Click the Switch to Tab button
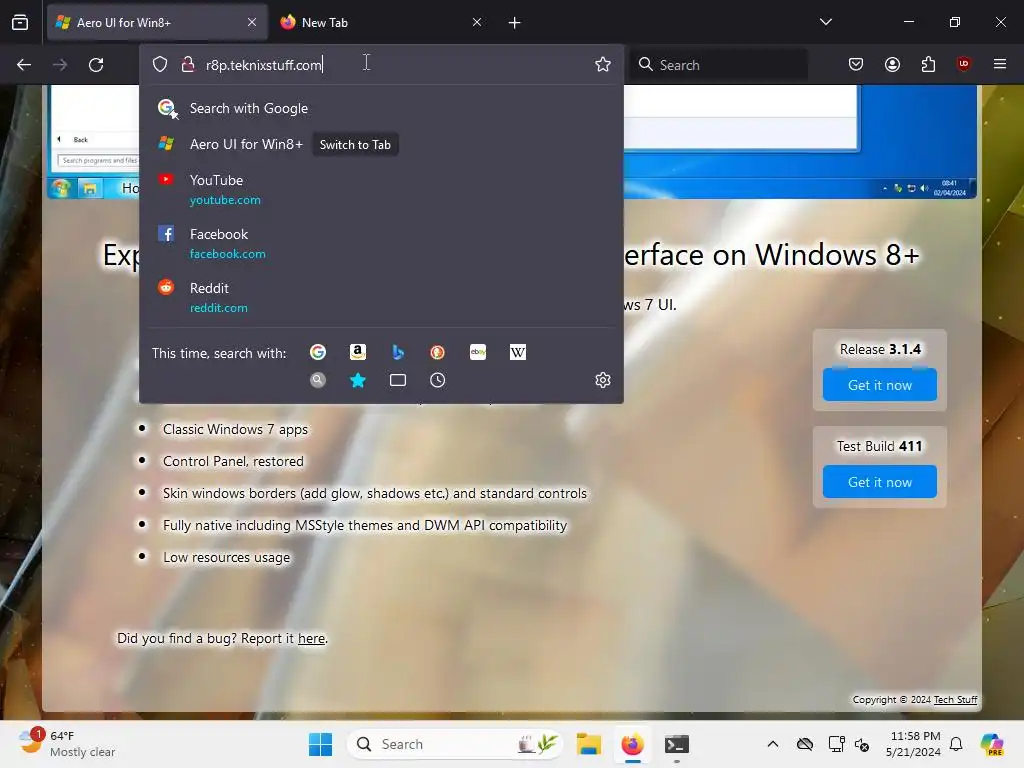 coord(355,145)
